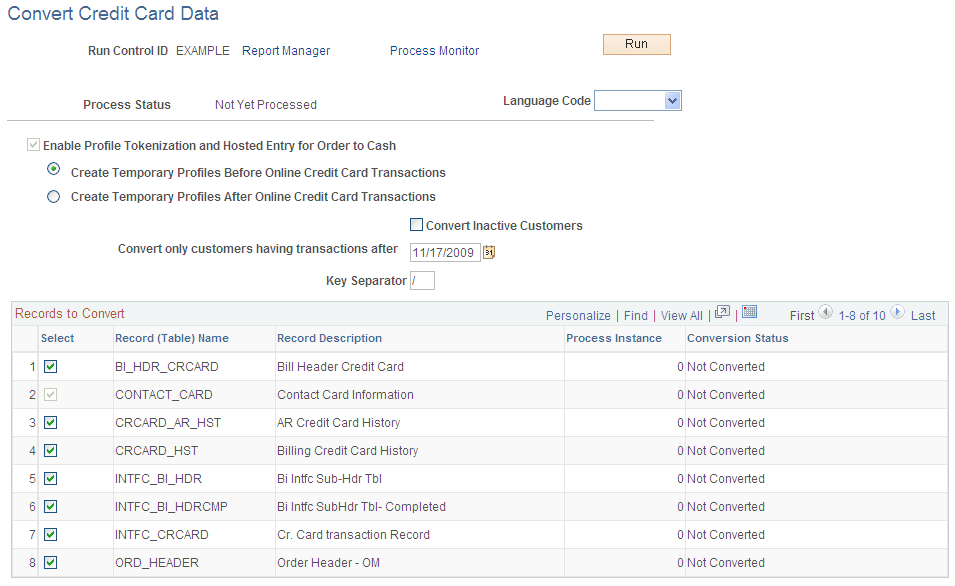
Task: Click the Run button
Action: point(636,44)
